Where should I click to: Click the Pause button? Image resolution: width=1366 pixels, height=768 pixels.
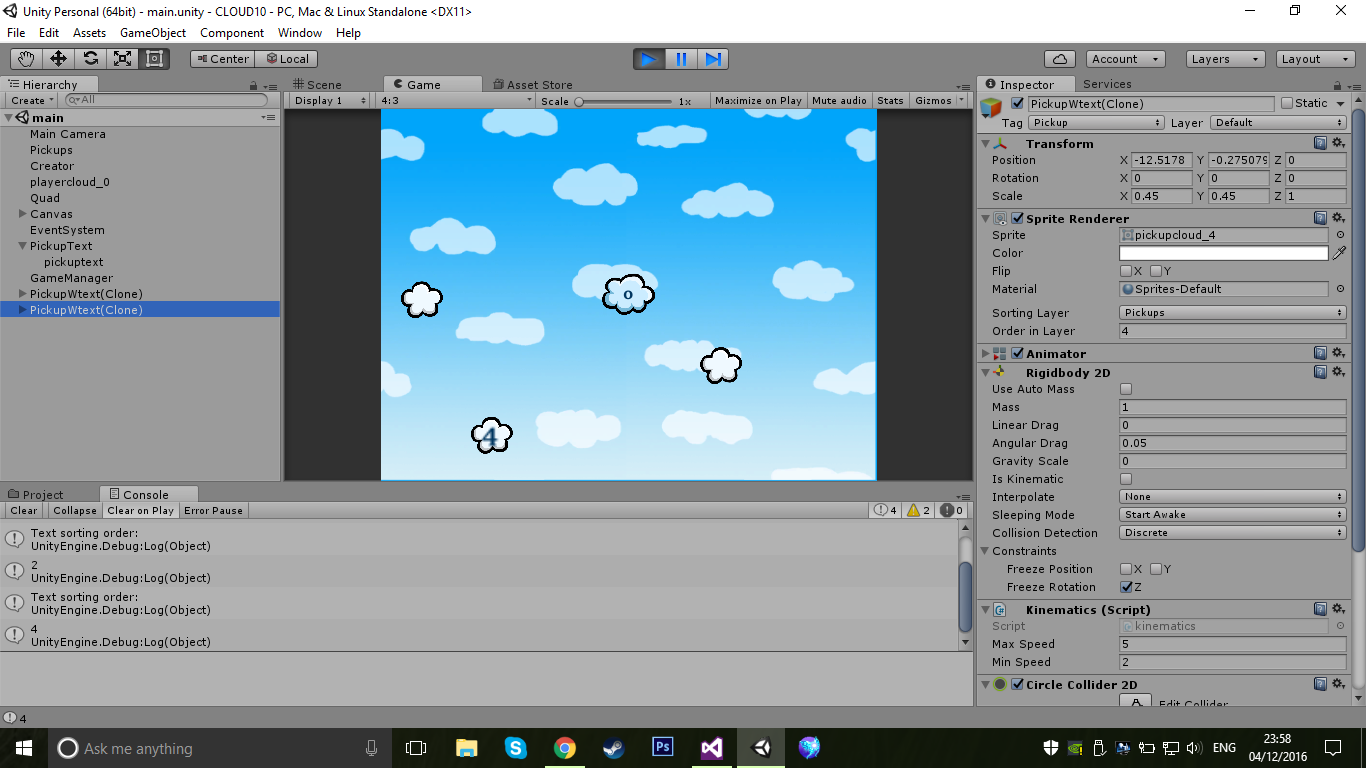pyautogui.click(x=681, y=59)
